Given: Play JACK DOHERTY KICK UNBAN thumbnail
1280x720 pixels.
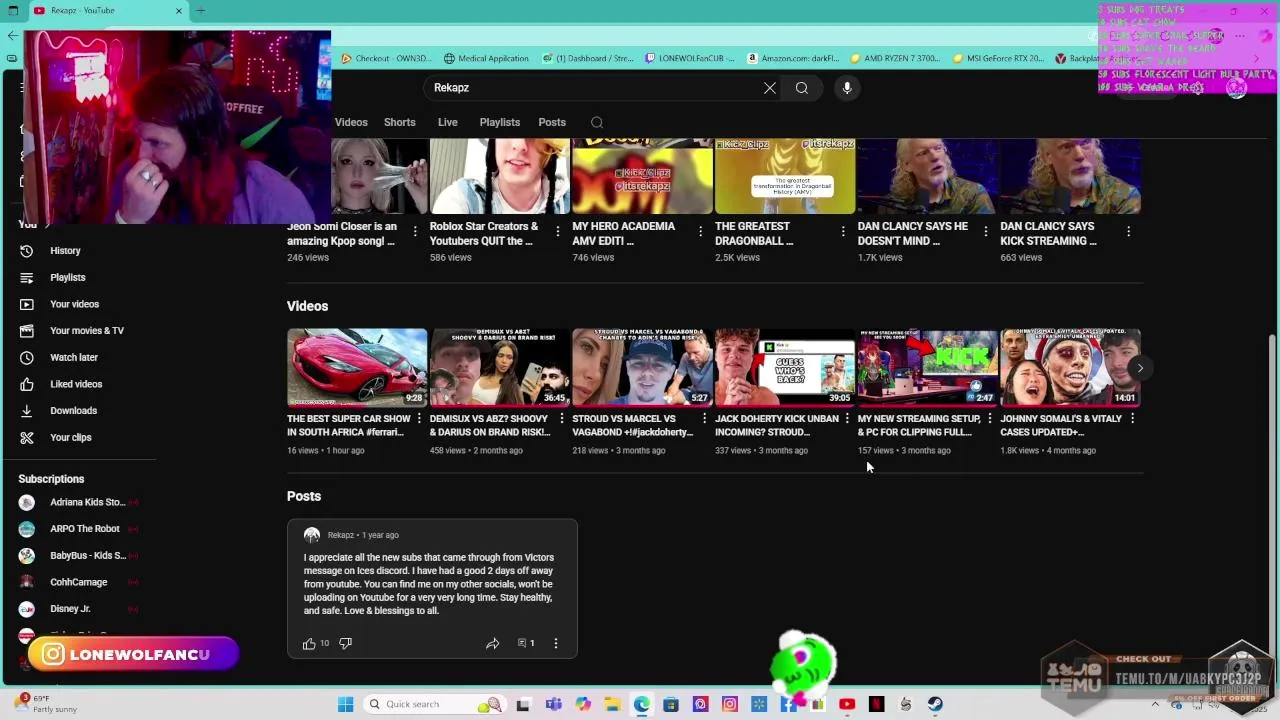Looking at the screenshot, I should click(x=785, y=367).
